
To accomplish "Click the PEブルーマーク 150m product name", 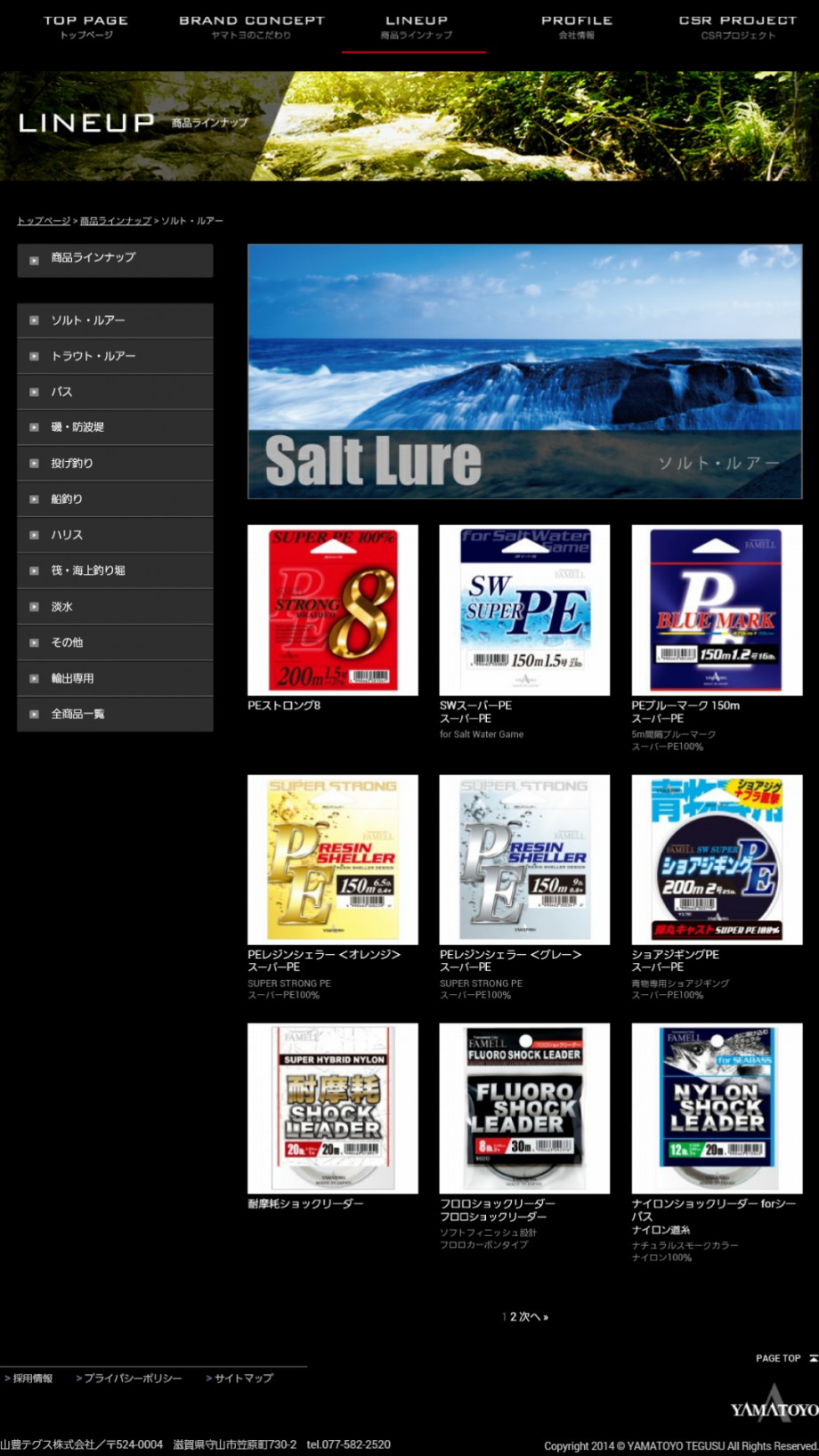I will click(x=685, y=706).
